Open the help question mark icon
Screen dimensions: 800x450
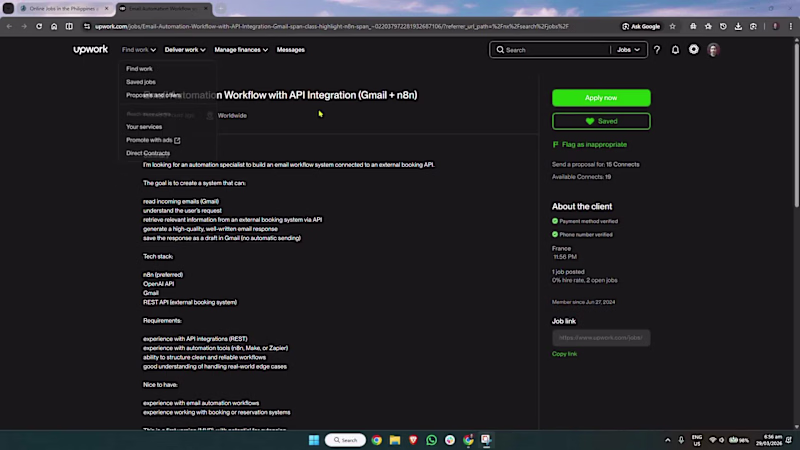pos(657,50)
